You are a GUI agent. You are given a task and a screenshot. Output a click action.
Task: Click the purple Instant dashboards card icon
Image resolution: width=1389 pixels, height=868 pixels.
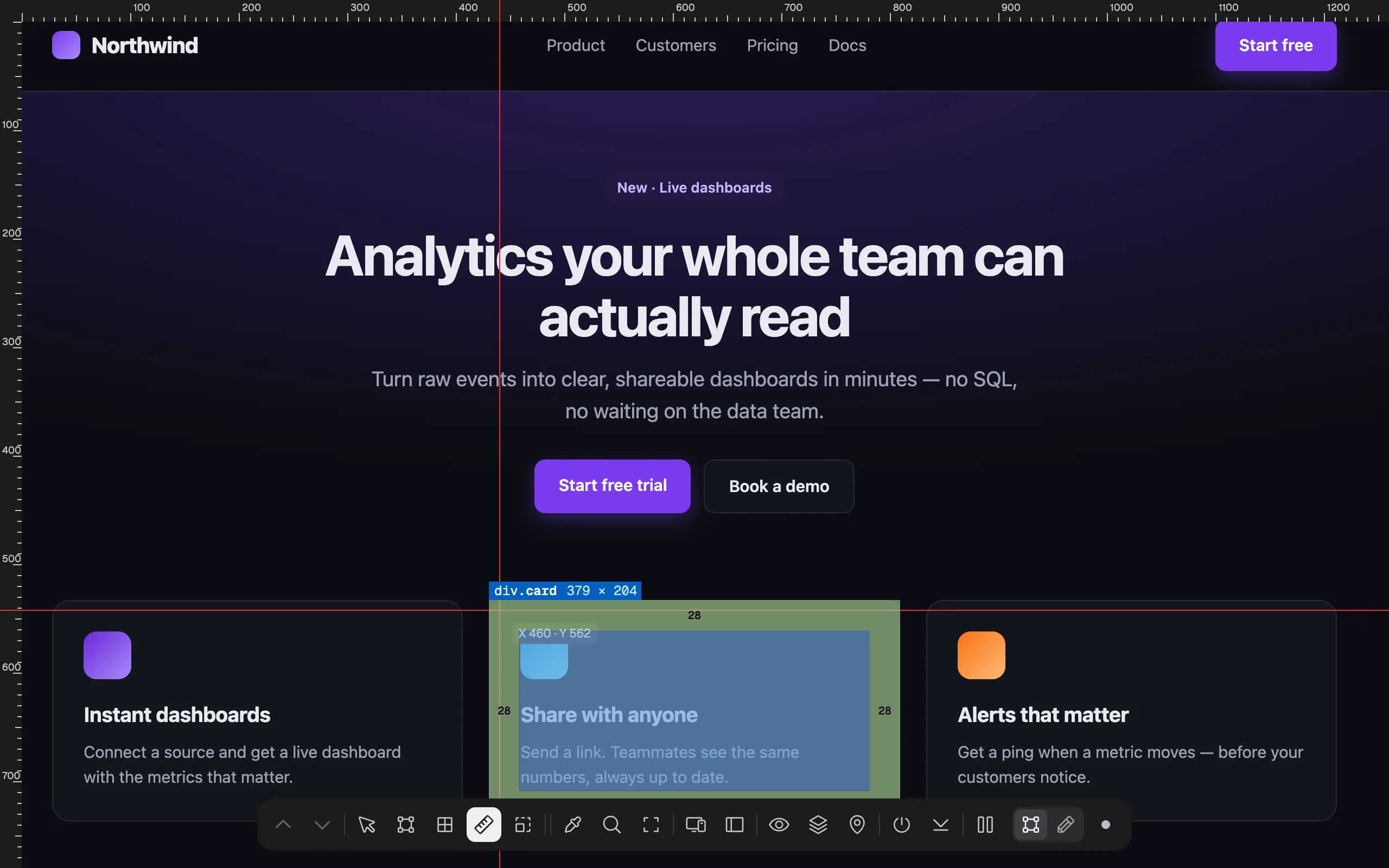107,655
